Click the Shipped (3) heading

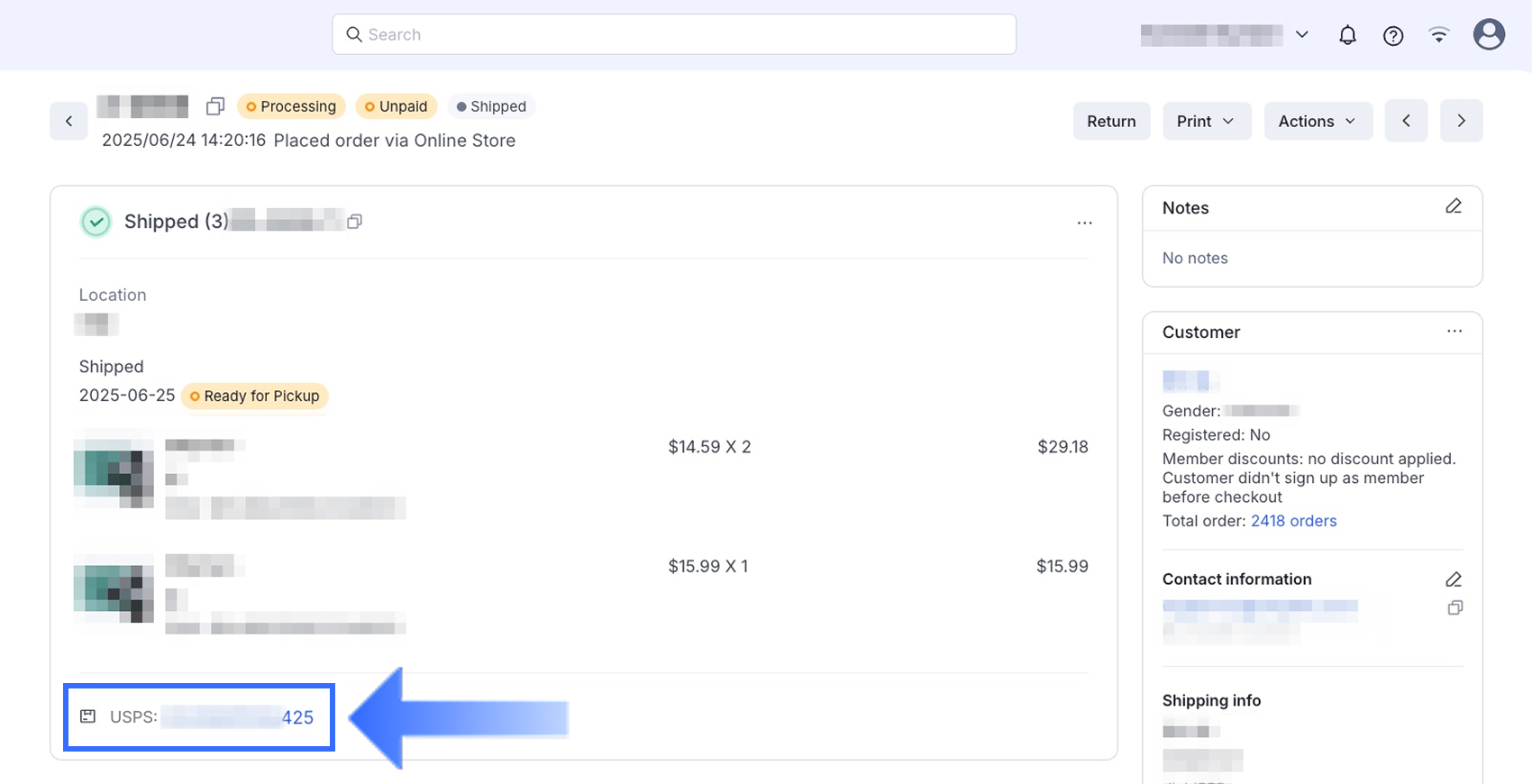tap(177, 222)
